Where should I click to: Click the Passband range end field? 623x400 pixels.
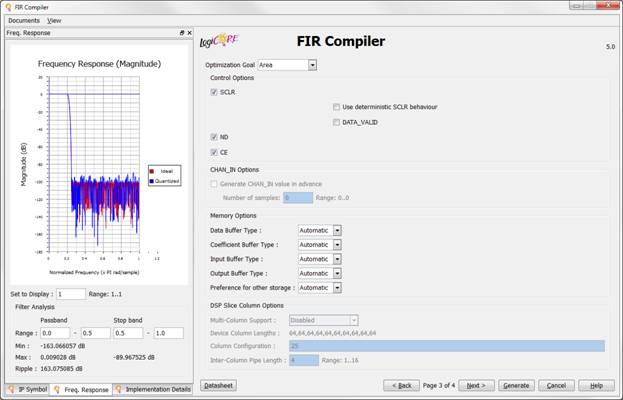point(96,333)
